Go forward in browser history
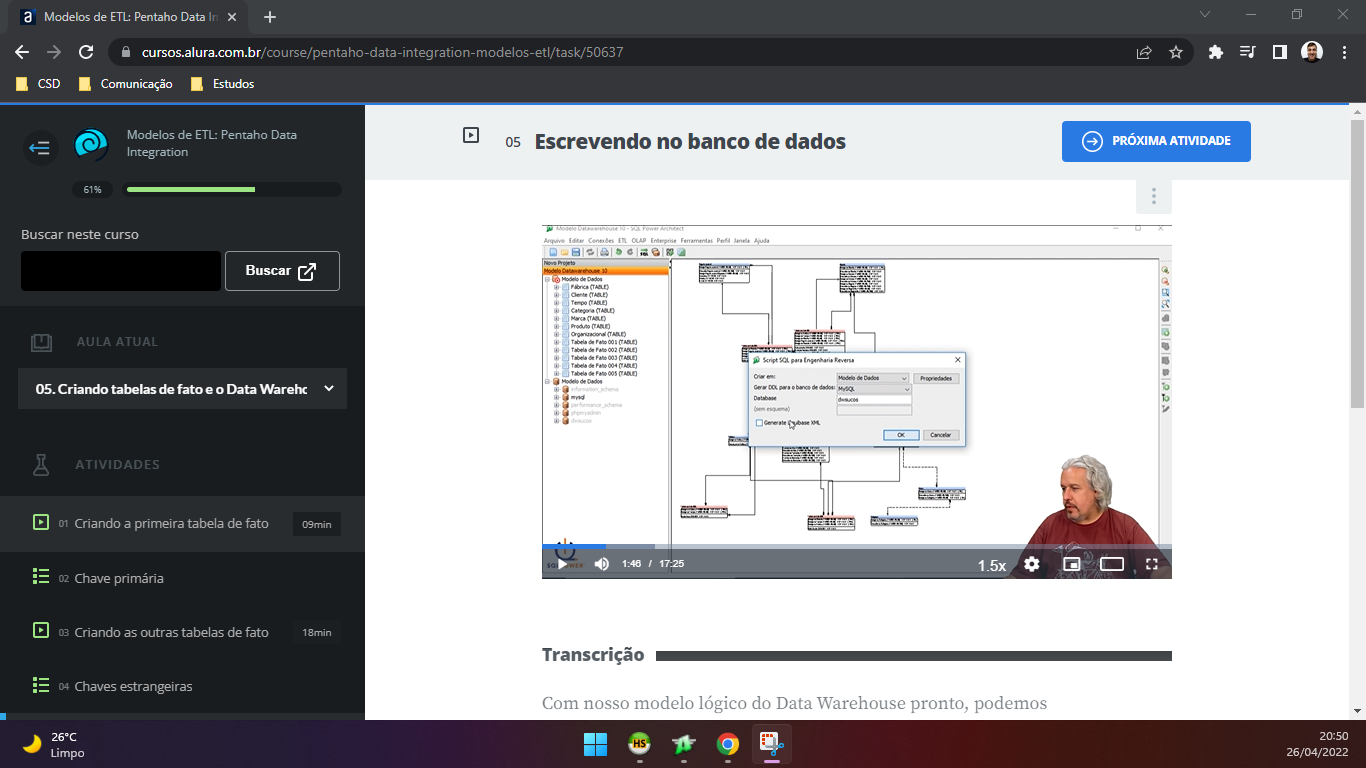 54,52
